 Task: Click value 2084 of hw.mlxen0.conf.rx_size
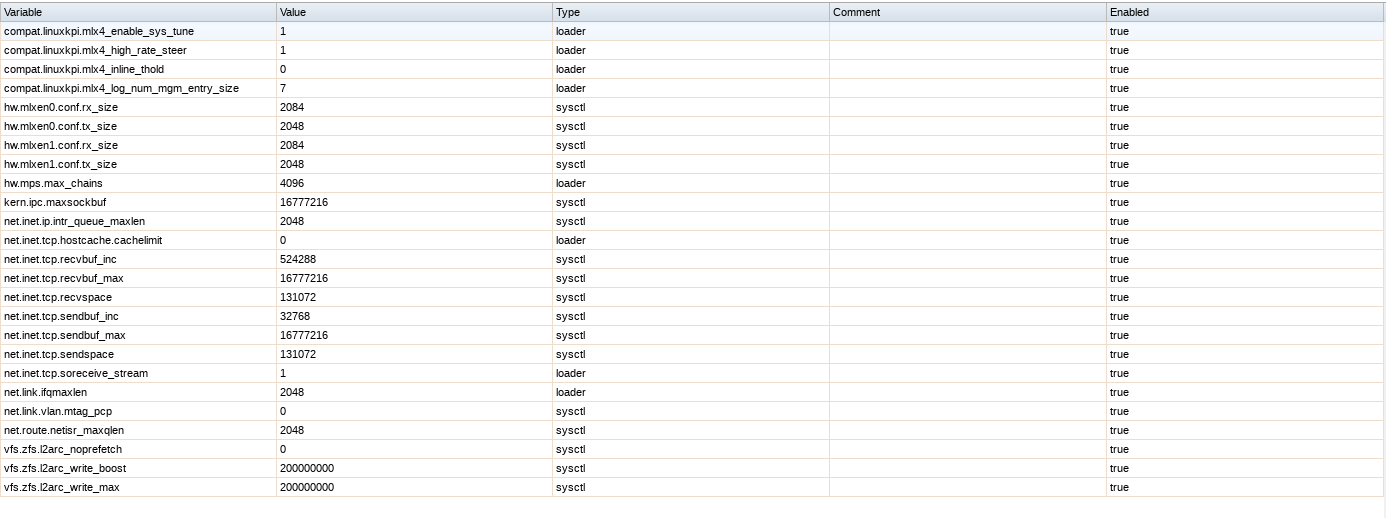pos(292,107)
